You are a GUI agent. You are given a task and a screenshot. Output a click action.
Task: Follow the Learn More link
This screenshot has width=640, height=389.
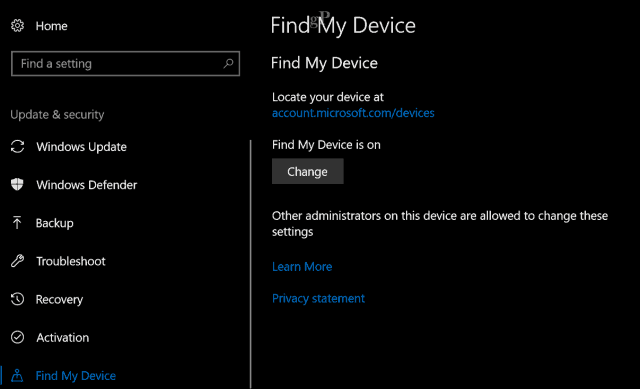pyautogui.click(x=302, y=267)
